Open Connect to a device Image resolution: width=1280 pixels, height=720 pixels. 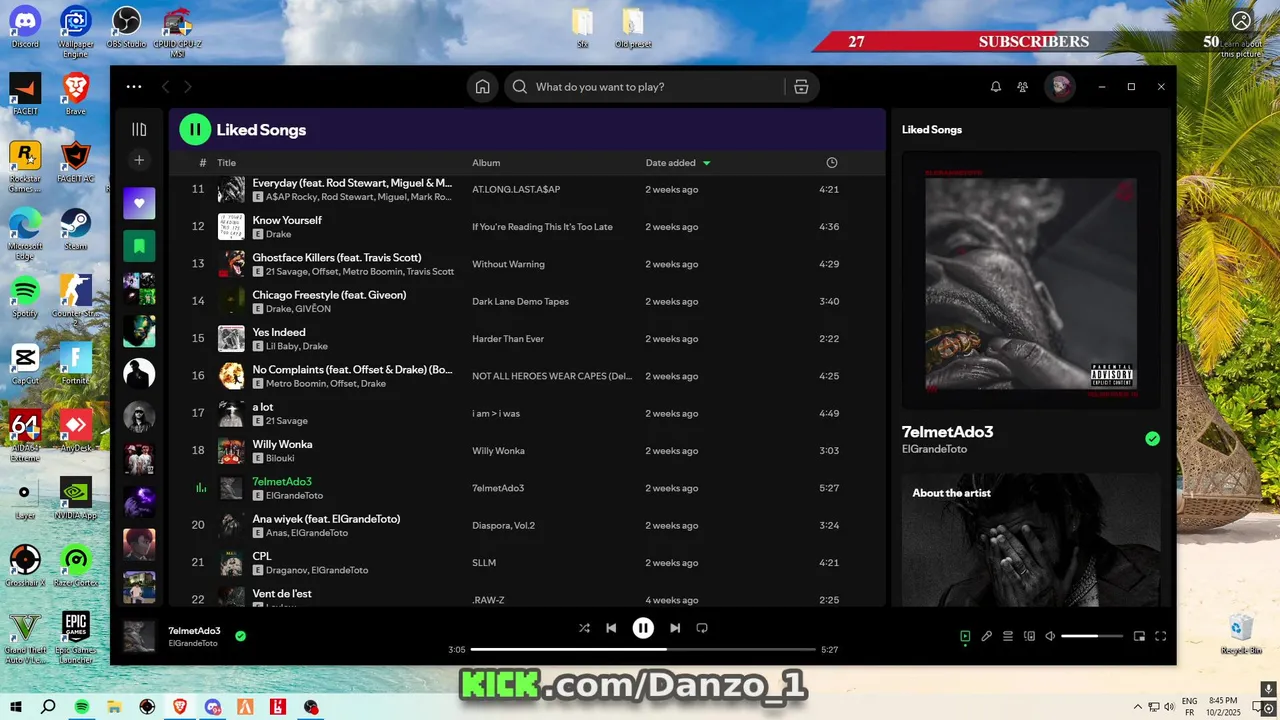[1029, 636]
